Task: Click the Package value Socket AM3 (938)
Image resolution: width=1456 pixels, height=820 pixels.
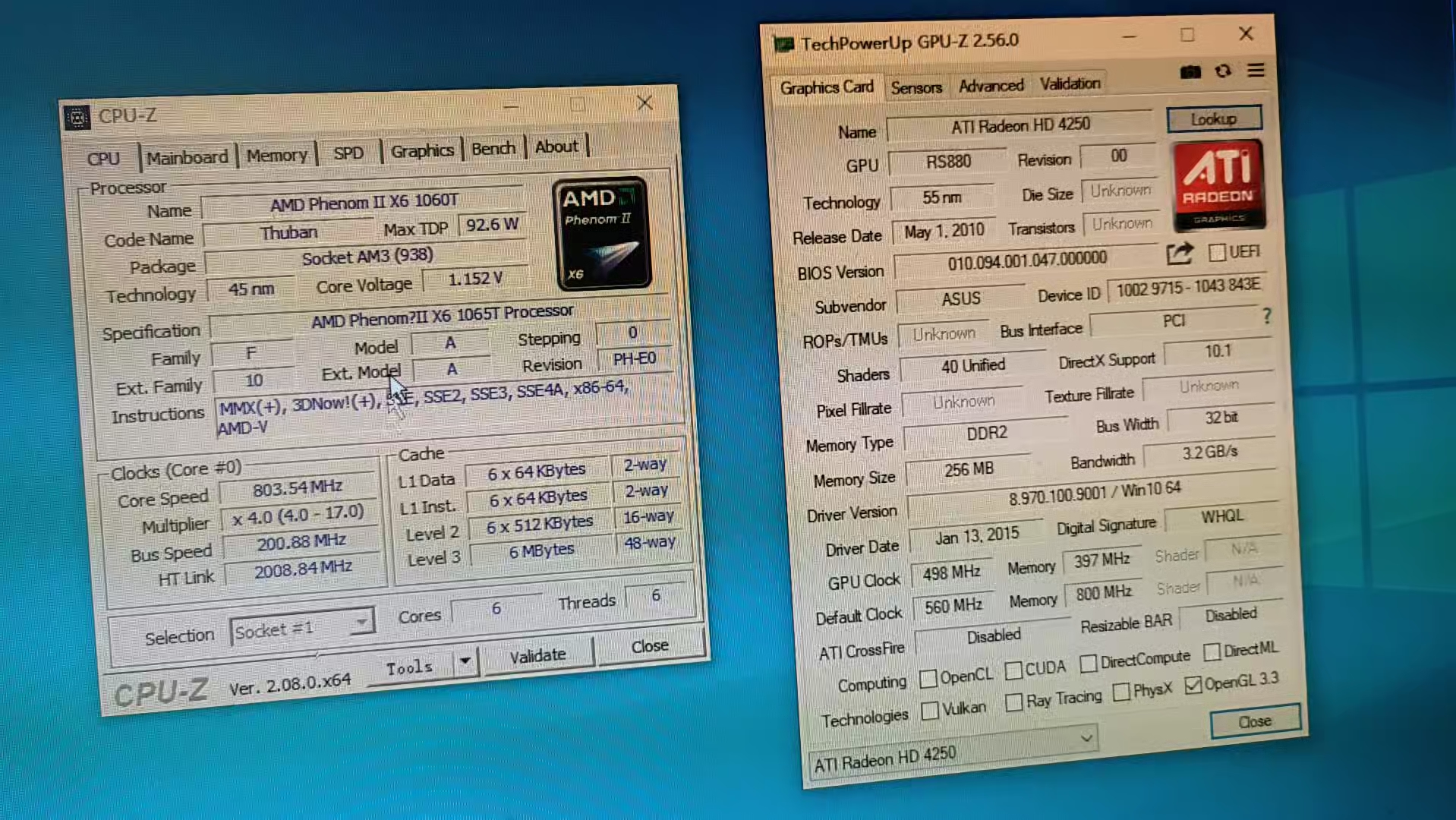Action: (367, 257)
